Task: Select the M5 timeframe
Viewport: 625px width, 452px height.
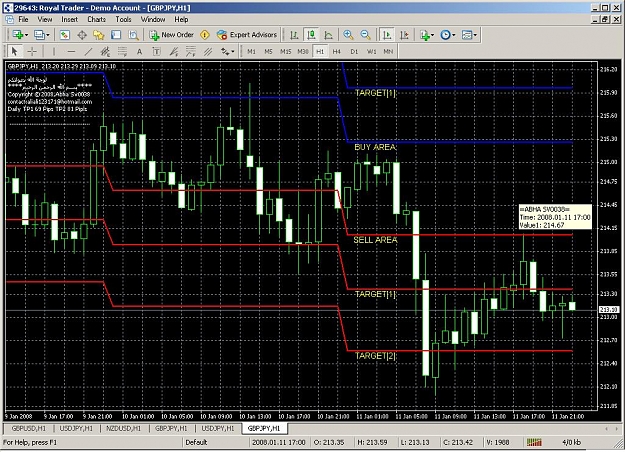Action: (268, 51)
